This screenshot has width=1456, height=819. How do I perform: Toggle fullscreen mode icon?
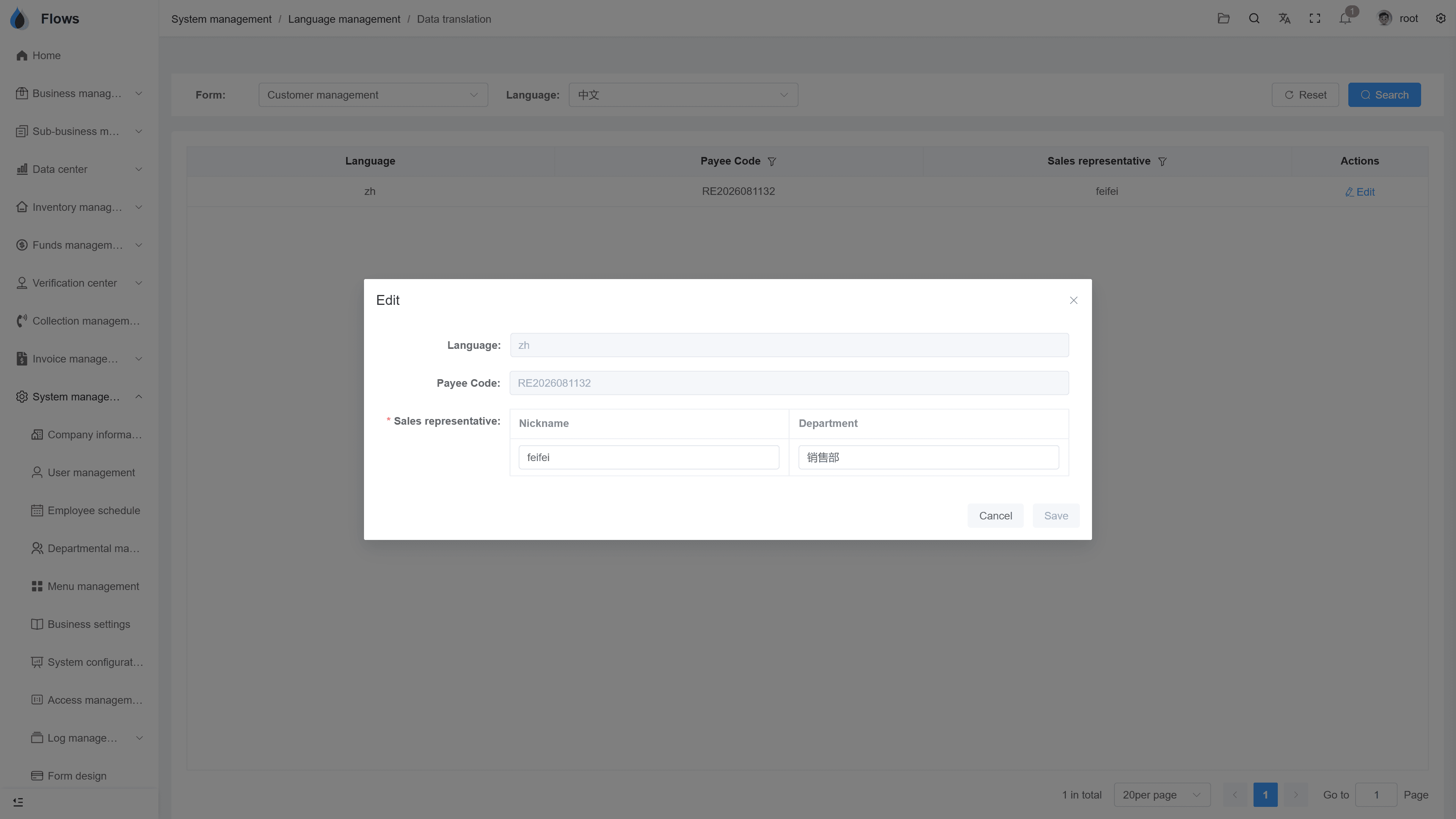click(1315, 19)
